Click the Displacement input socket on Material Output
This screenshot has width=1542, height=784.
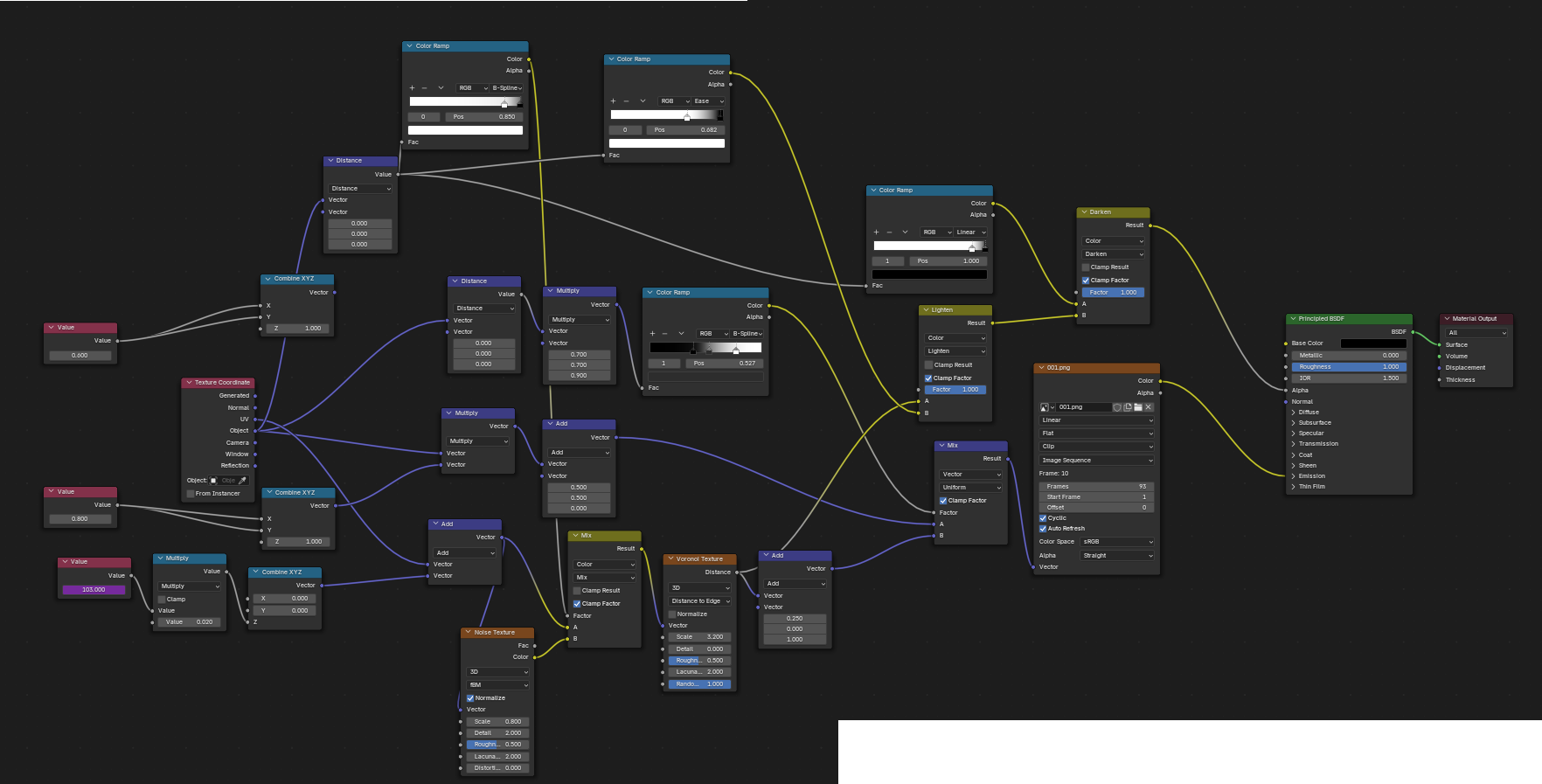1440,368
